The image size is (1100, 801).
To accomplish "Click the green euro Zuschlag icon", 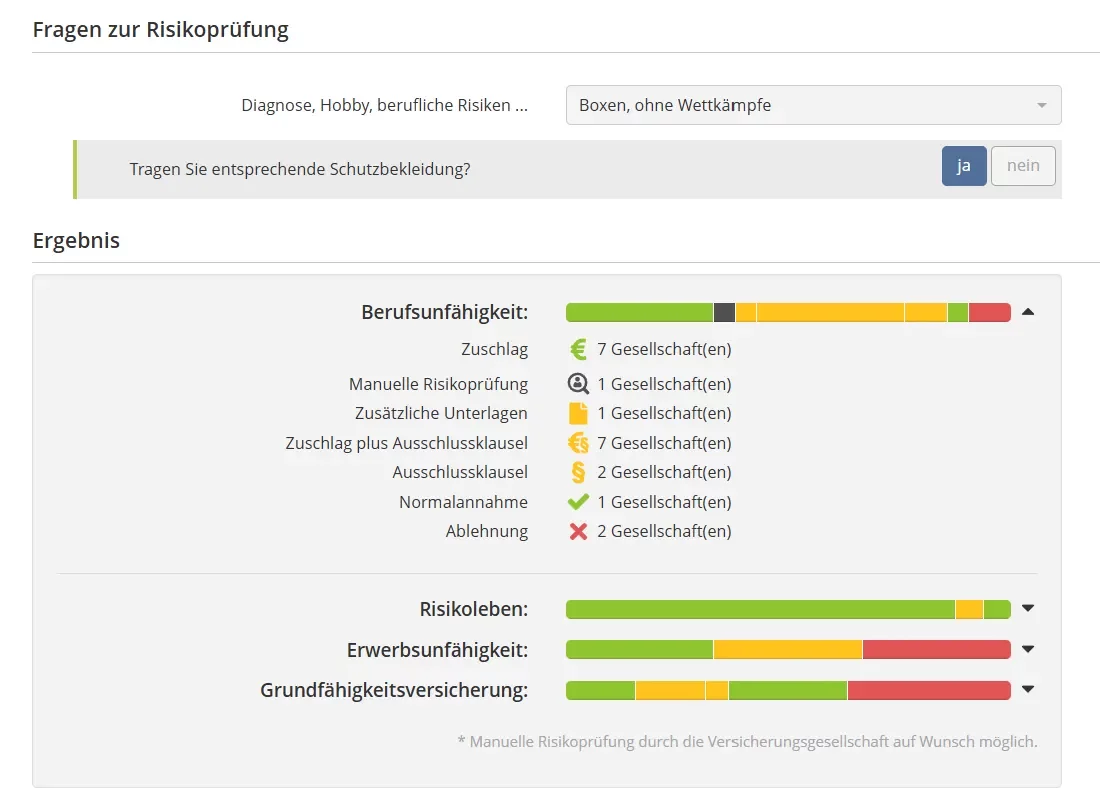I will pyautogui.click(x=578, y=350).
